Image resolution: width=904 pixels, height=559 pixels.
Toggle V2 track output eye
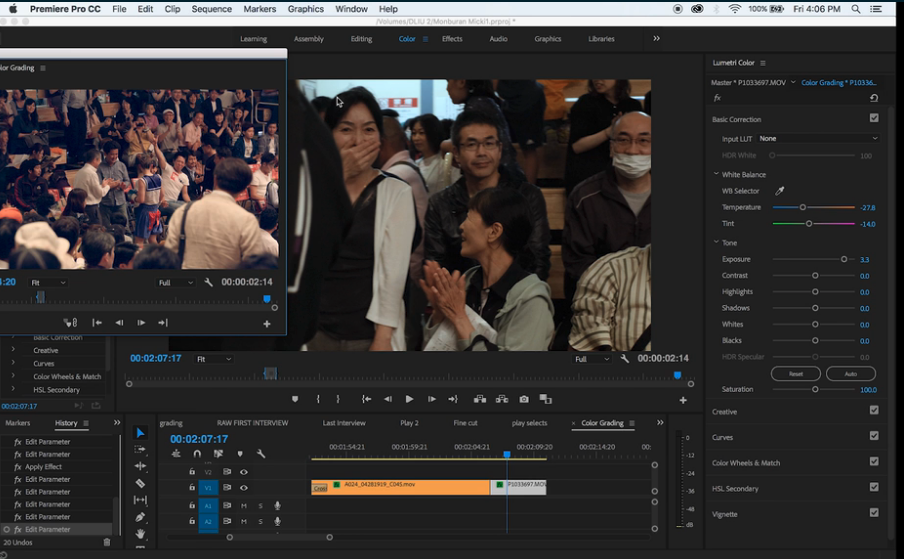point(244,472)
